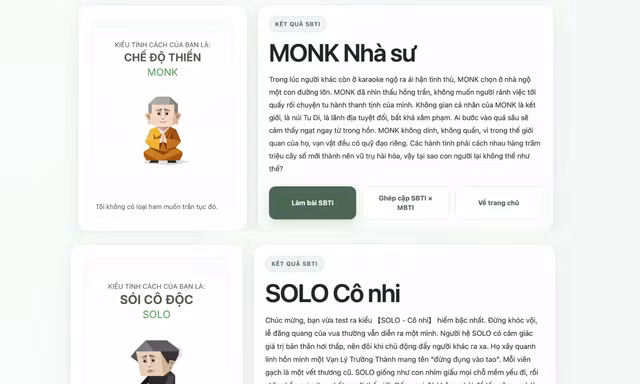Click the SÓI CÔ ĐỘC card title
Viewport: 640px width, 384px height.
156,299
